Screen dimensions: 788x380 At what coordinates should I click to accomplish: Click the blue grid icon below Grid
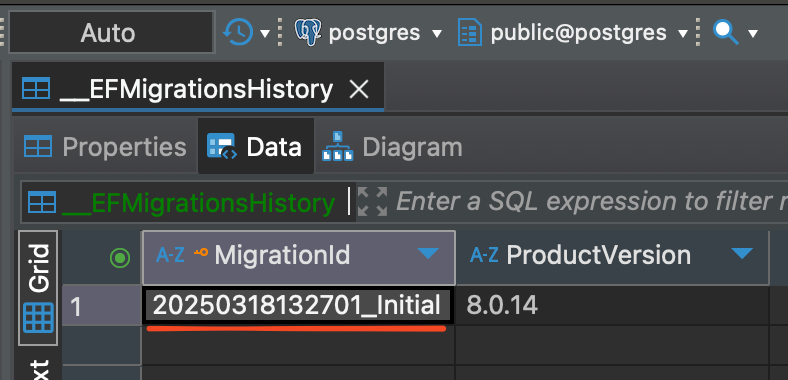[x=38, y=318]
